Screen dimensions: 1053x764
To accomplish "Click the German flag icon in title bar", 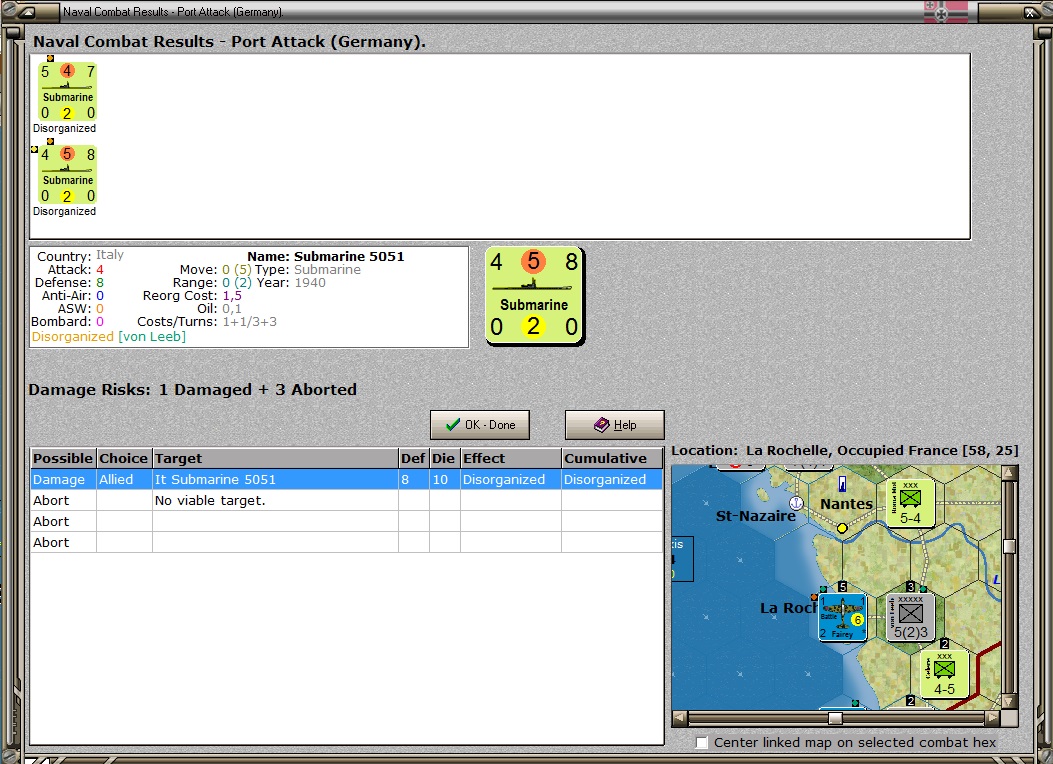I will point(946,12).
